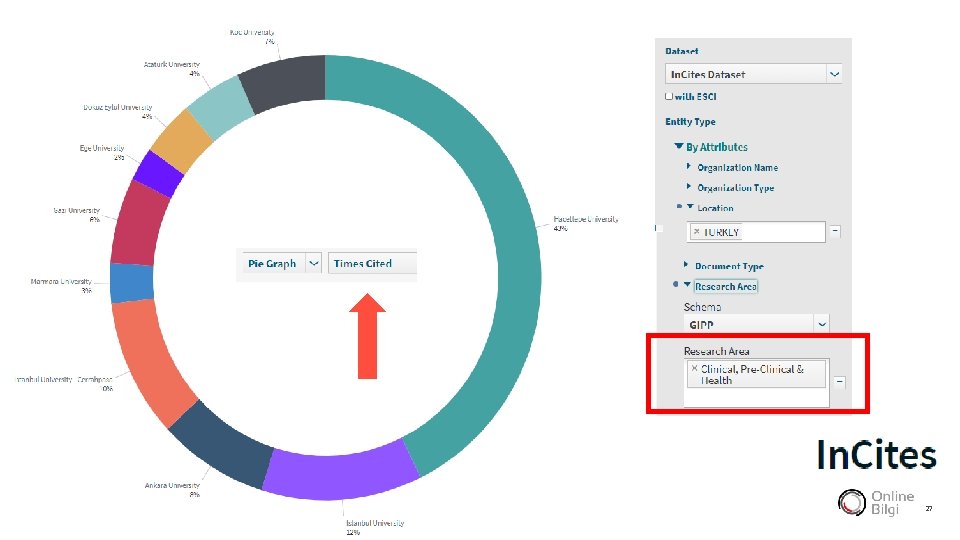Click the Online Bilgi logo

pyautogui.click(x=876, y=502)
